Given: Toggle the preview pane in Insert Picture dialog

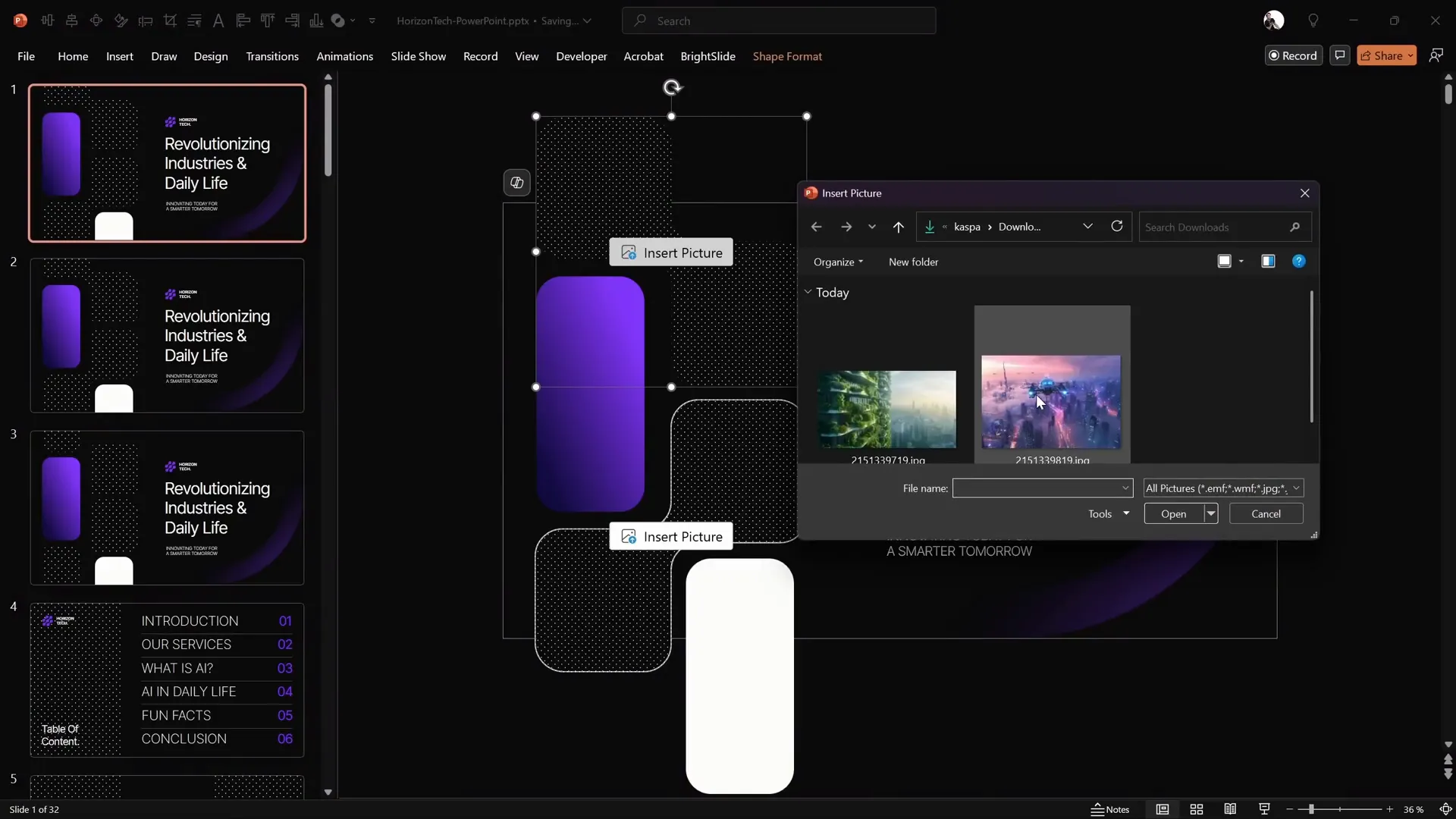Looking at the screenshot, I should pos(1268,261).
